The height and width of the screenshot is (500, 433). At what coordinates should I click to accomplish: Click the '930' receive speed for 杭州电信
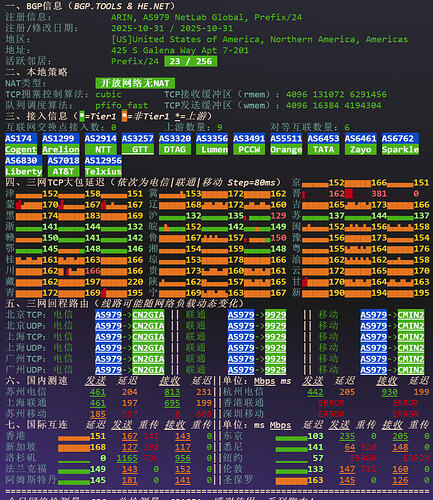point(390,392)
